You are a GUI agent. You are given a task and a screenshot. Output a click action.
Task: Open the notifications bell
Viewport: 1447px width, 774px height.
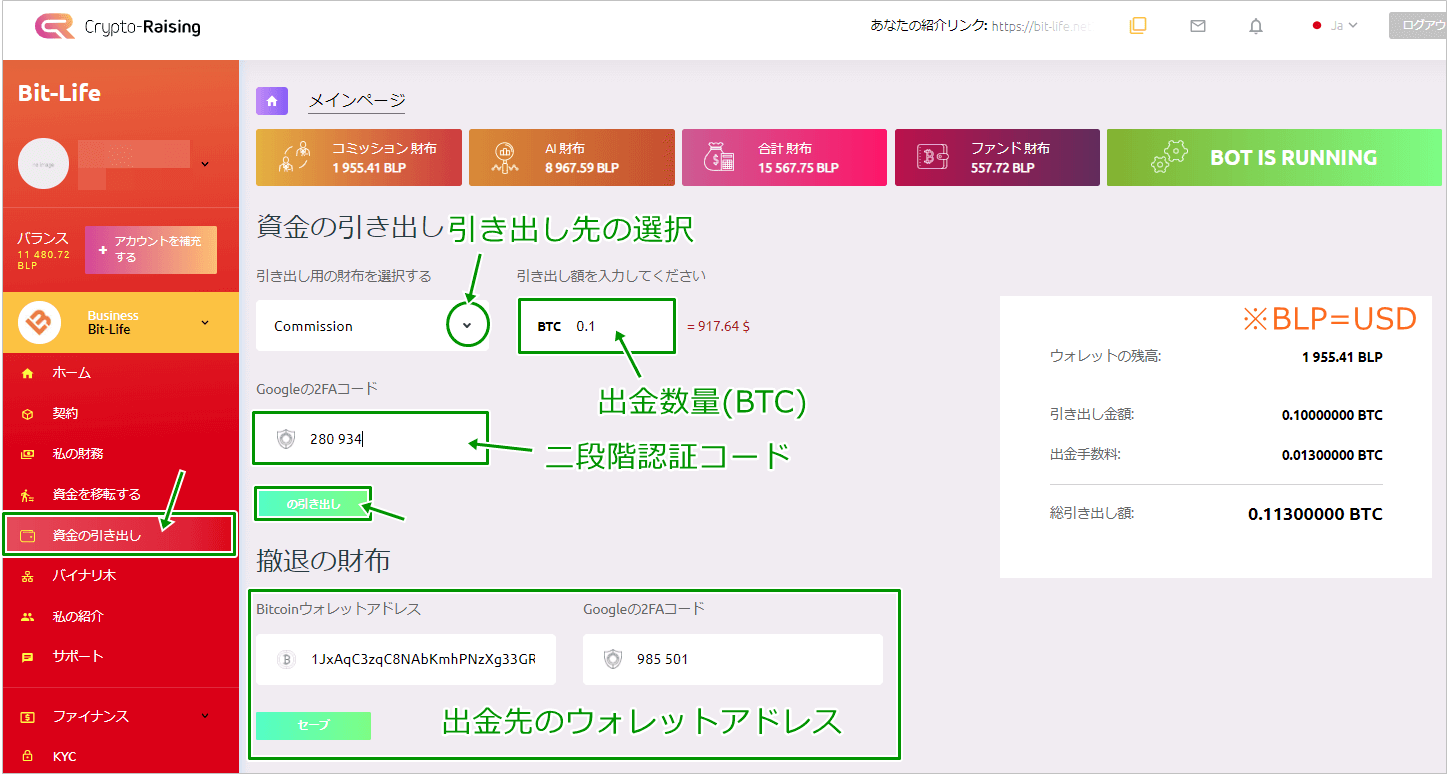(x=1256, y=26)
